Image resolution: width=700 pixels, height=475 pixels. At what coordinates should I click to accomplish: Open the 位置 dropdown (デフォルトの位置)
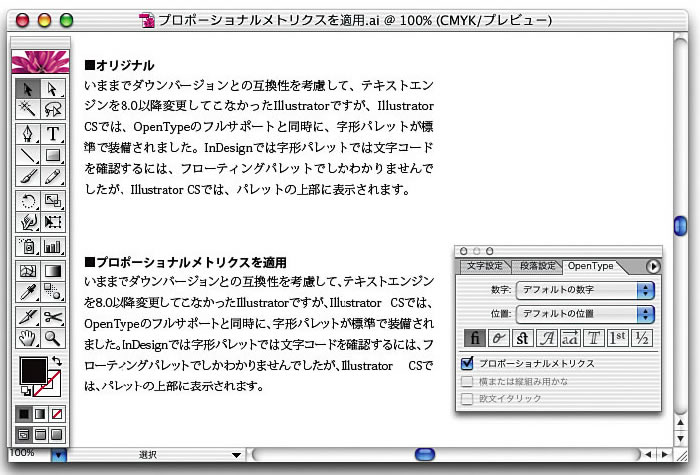pos(585,314)
